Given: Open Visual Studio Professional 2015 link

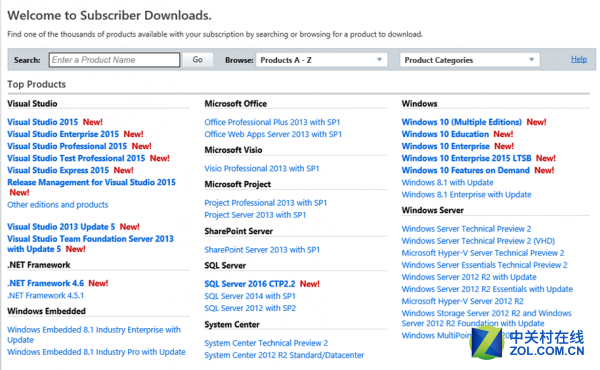Looking at the screenshot, I should tap(67, 146).
